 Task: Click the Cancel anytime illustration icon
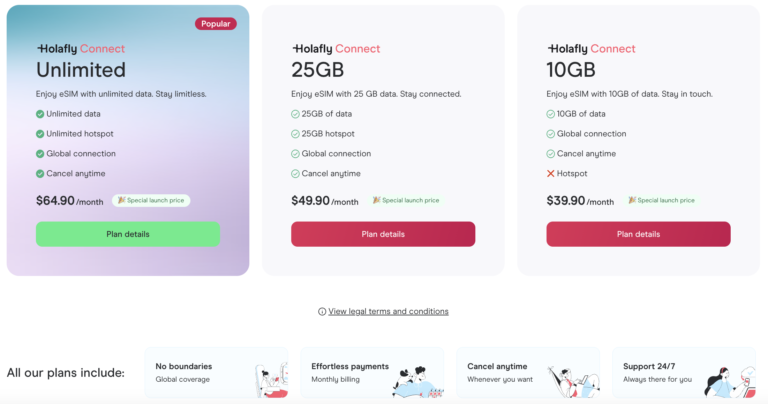573,379
